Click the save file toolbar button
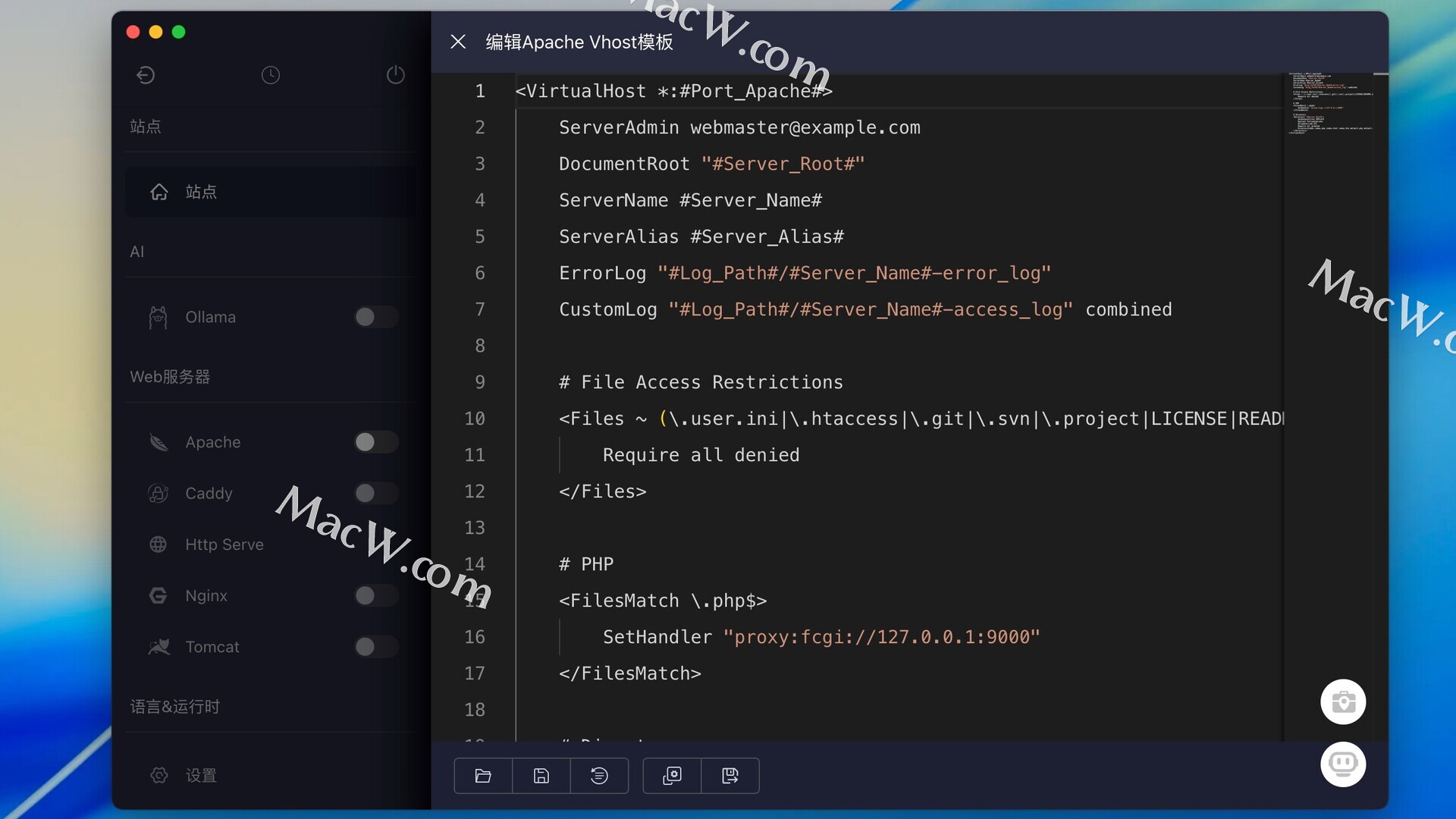This screenshot has width=1456, height=819. point(541,776)
